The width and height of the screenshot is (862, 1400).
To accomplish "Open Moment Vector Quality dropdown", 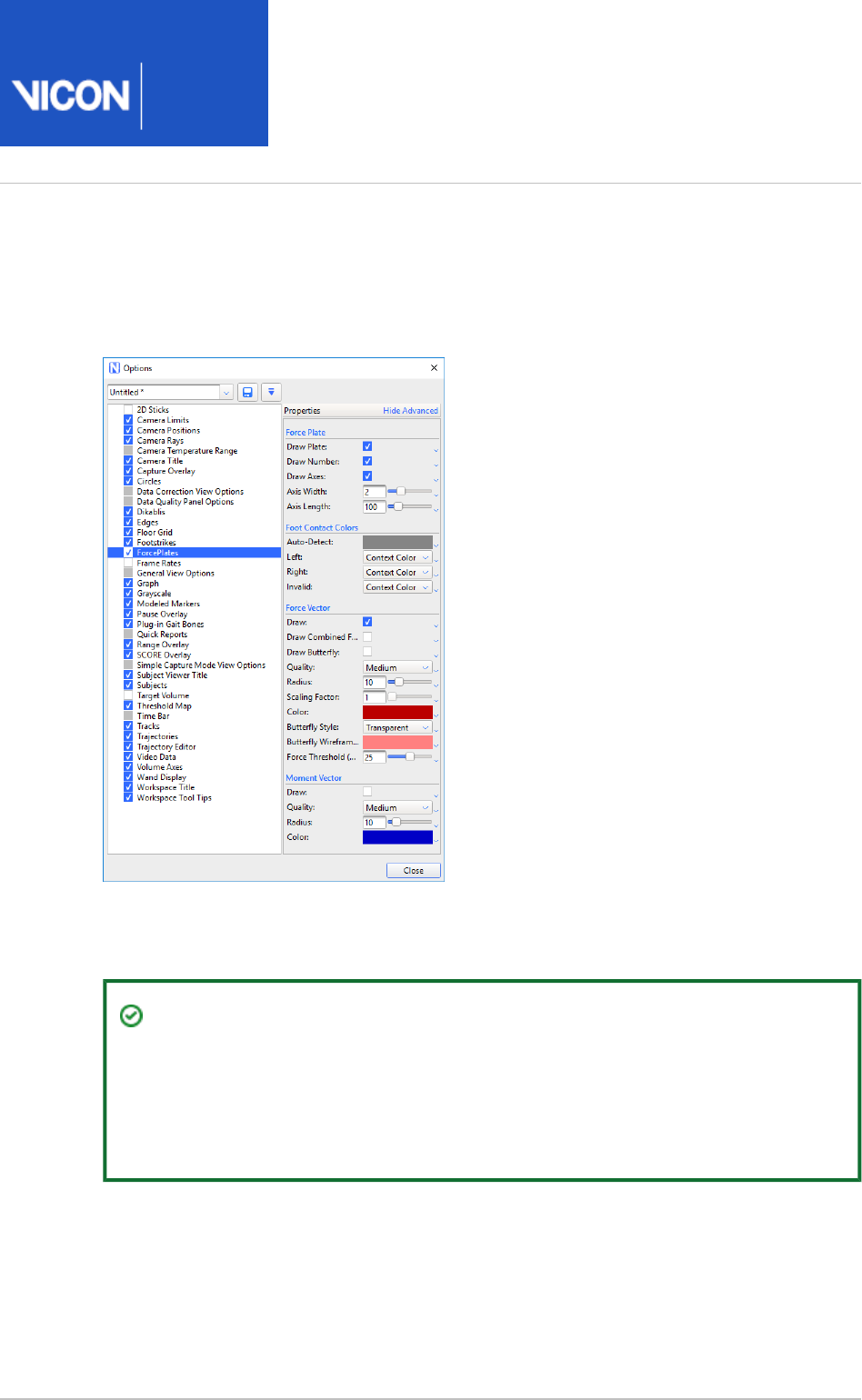I will pyautogui.click(x=397, y=807).
